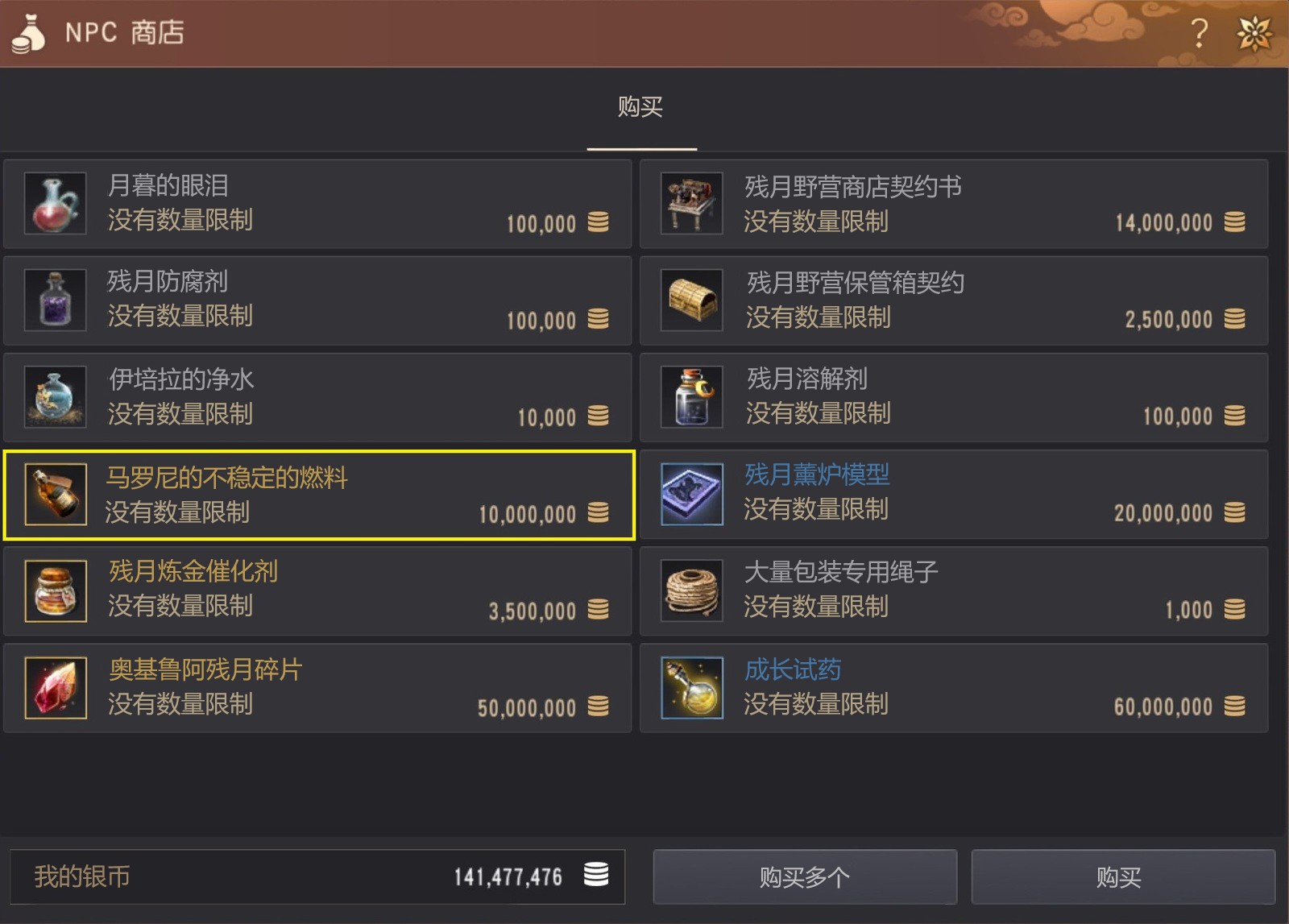Click the 残月薰炉模型 blueprint icon
Screen dimensions: 1289x924
click(x=692, y=494)
